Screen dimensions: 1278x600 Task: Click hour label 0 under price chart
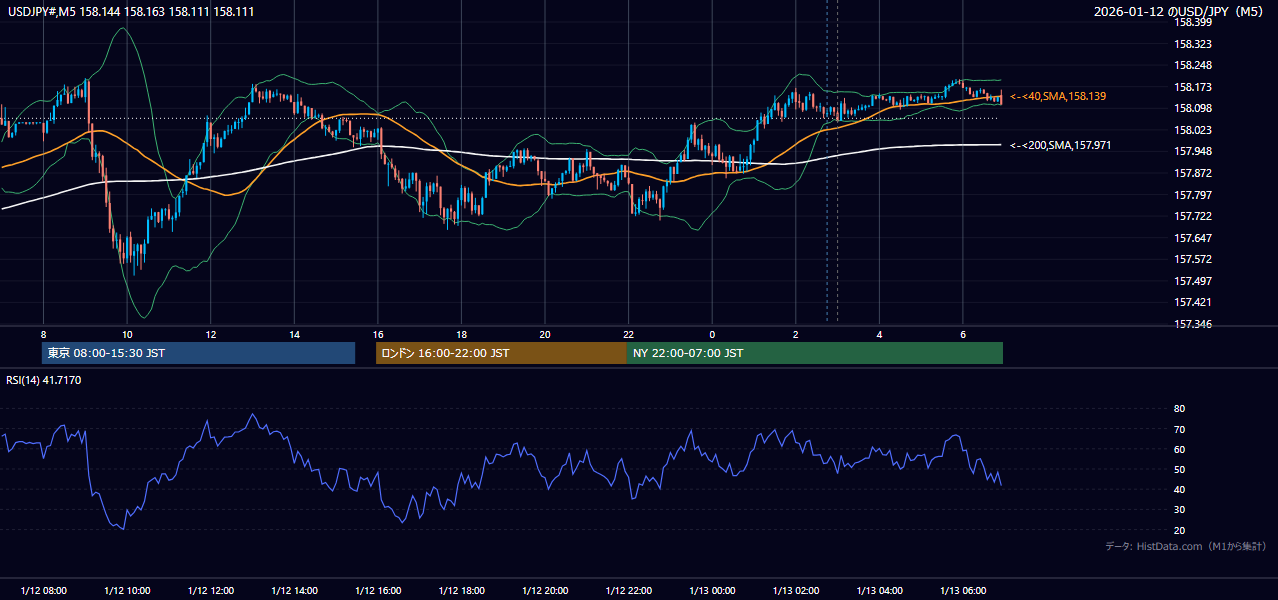(x=712, y=334)
